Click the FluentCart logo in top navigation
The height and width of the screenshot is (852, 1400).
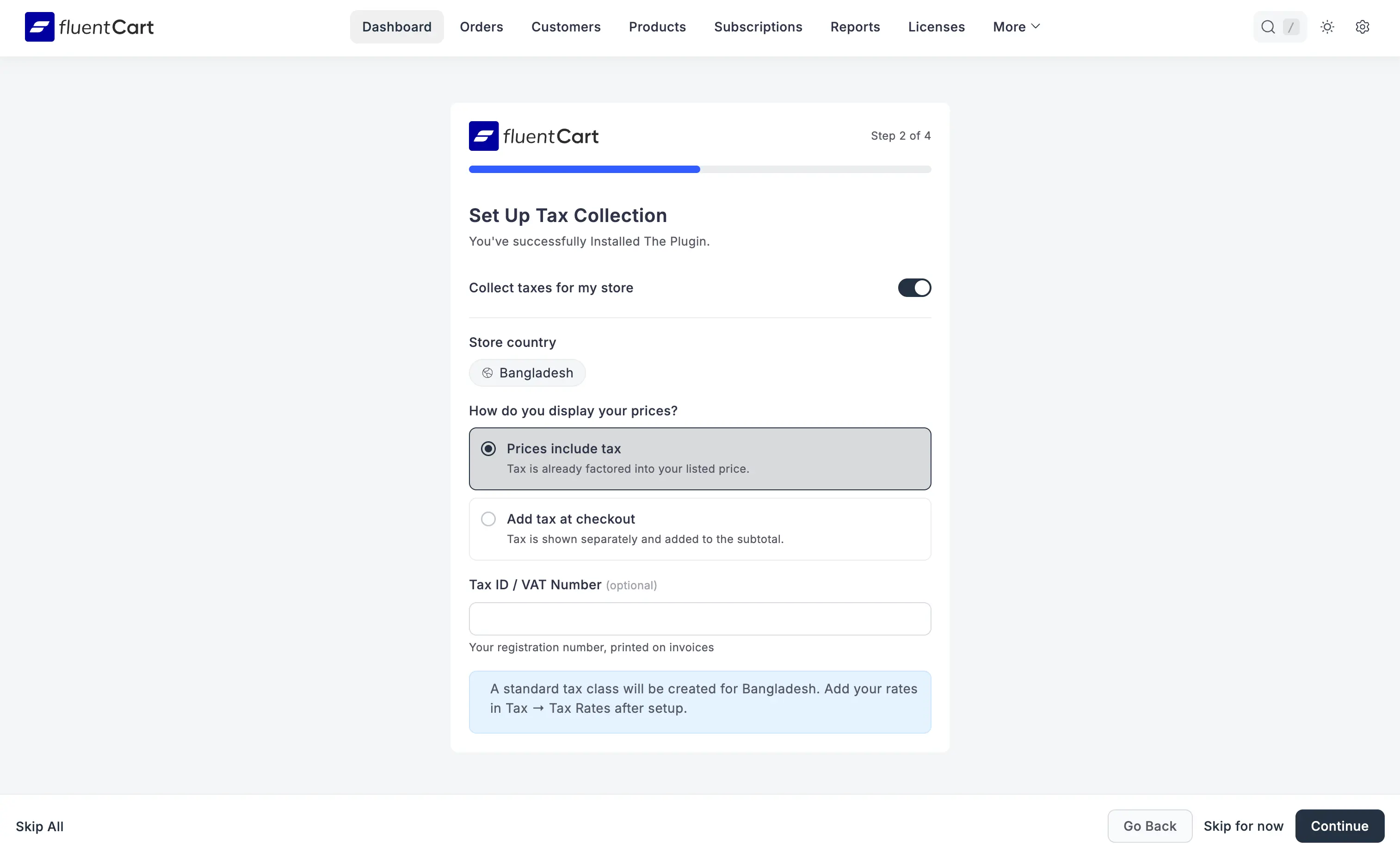pyautogui.click(x=89, y=27)
